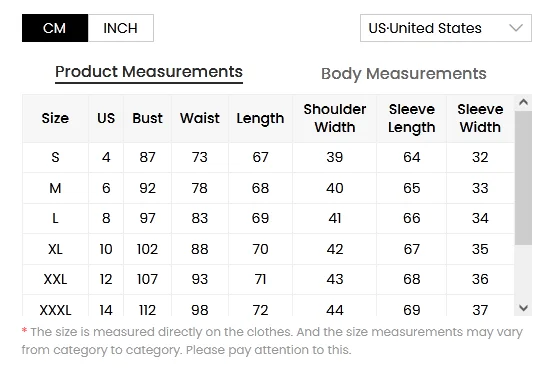Select the size M row label

(x=55, y=188)
